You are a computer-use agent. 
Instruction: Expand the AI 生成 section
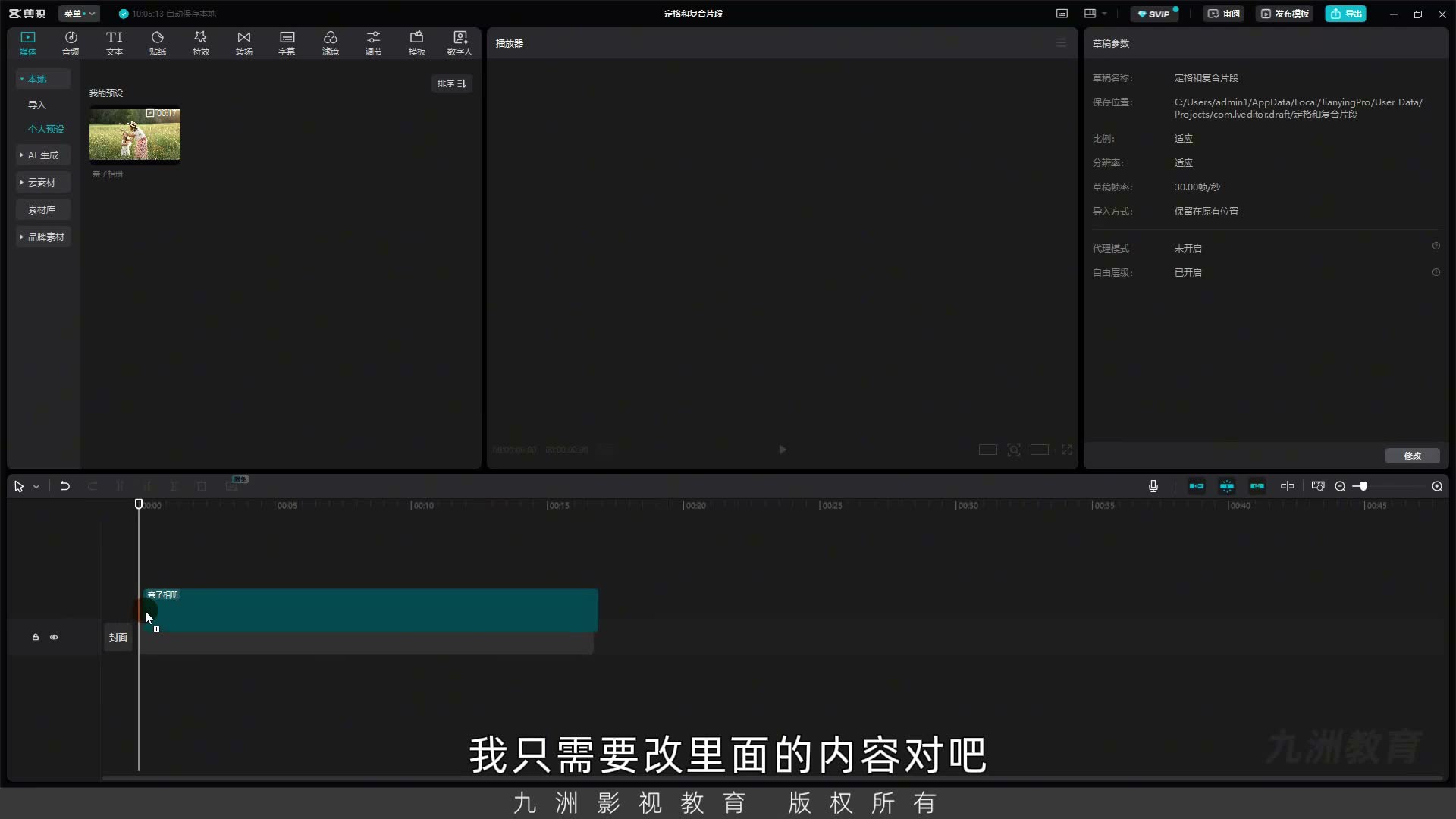point(43,155)
